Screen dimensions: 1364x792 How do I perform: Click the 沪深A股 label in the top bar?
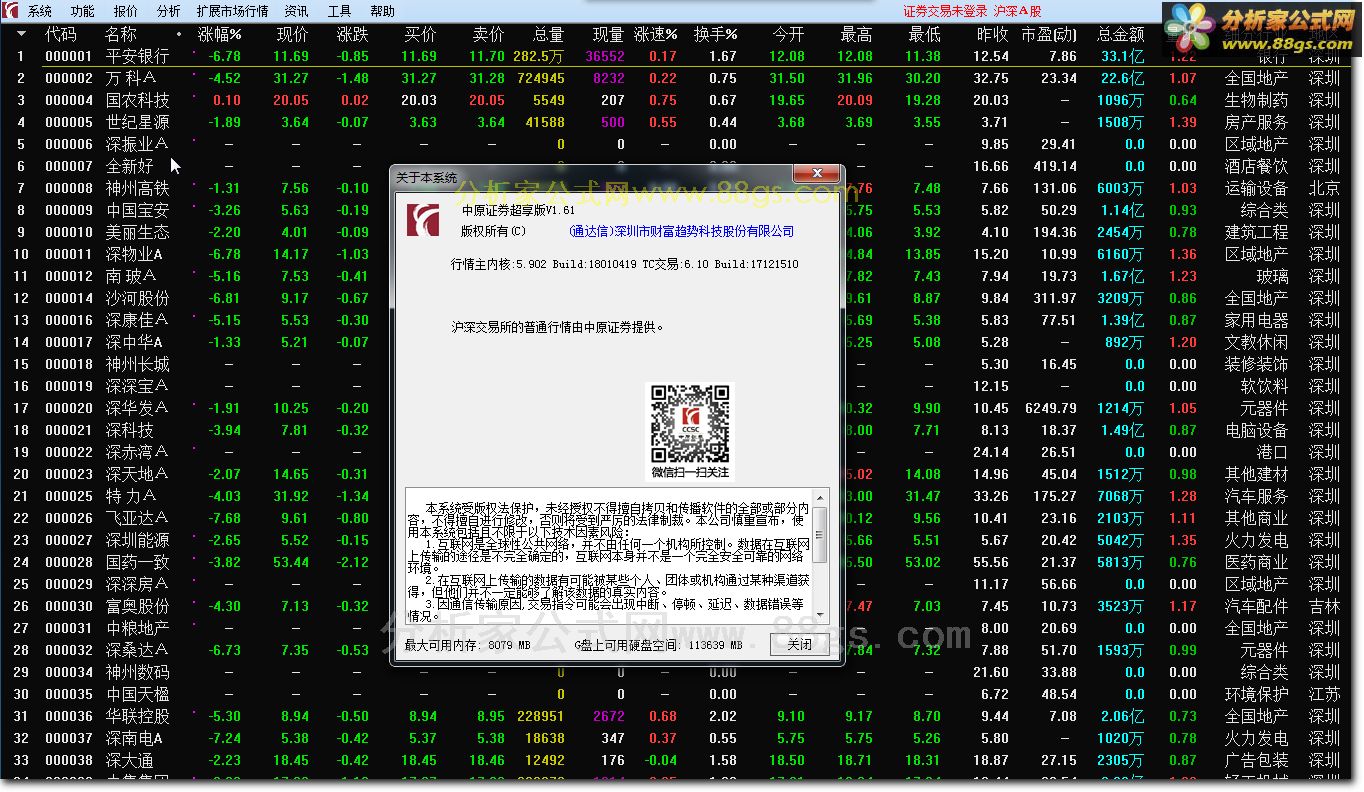[1018, 12]
